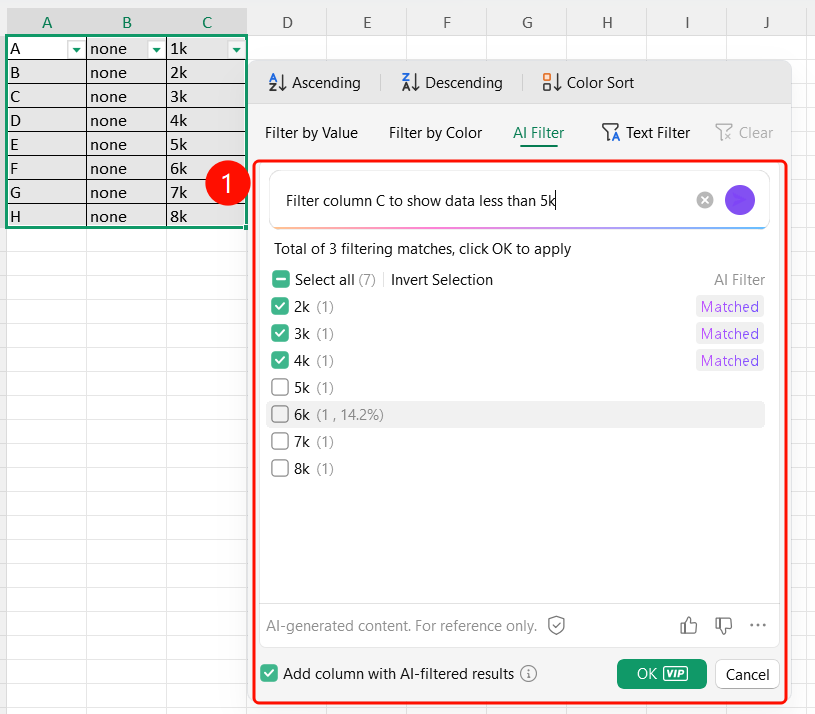Switch to the Filter by Color tab

pyautogui.click(x=436, y=133)
